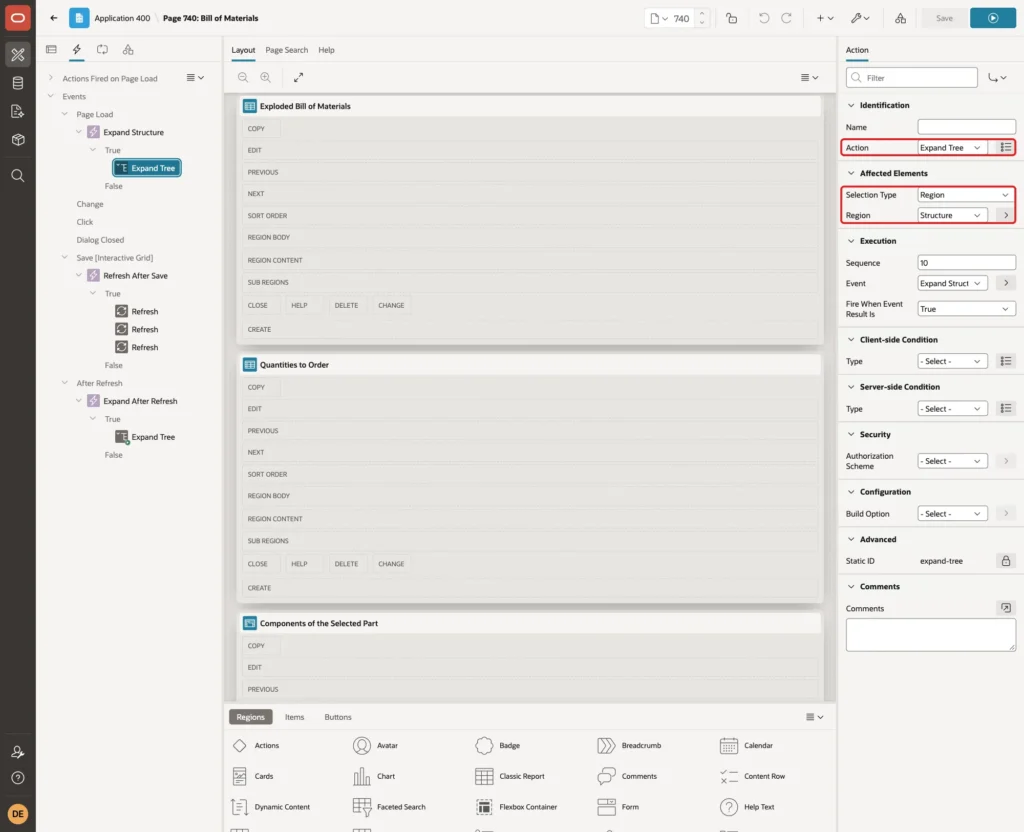Click the Save button

pos(944,18)
